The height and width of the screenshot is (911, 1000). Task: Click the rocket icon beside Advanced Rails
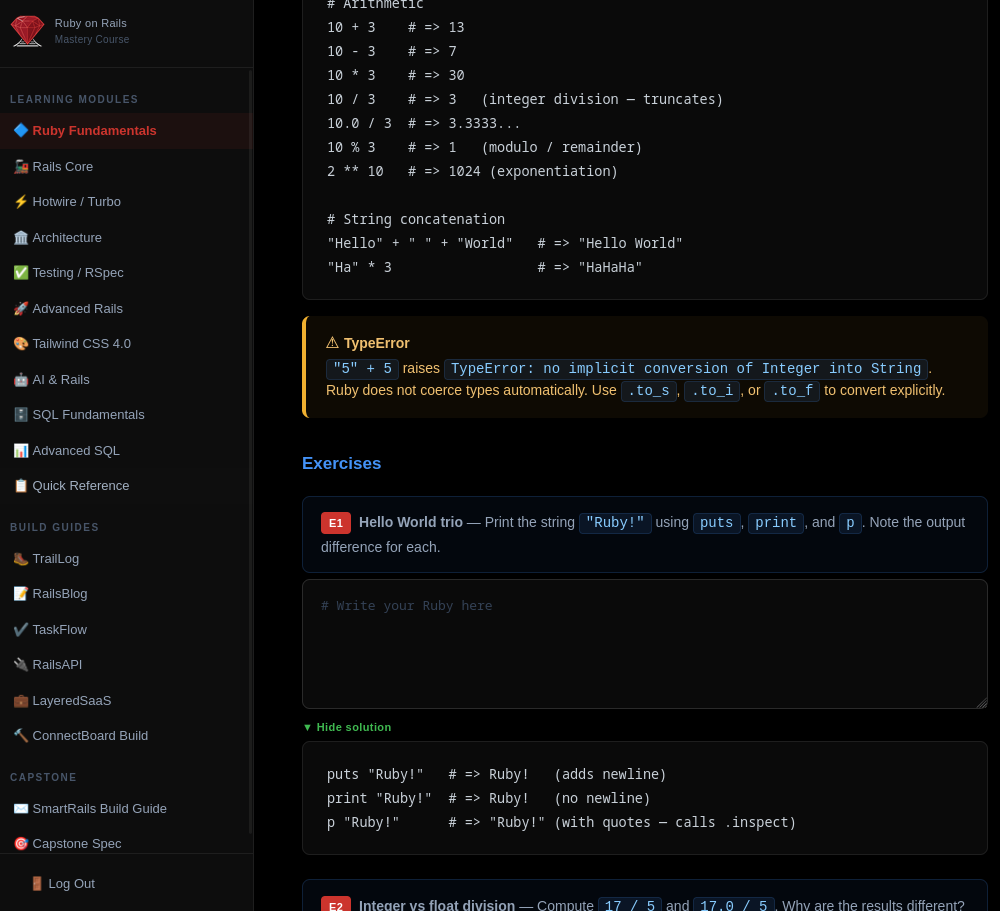click(x=21, y=308)
